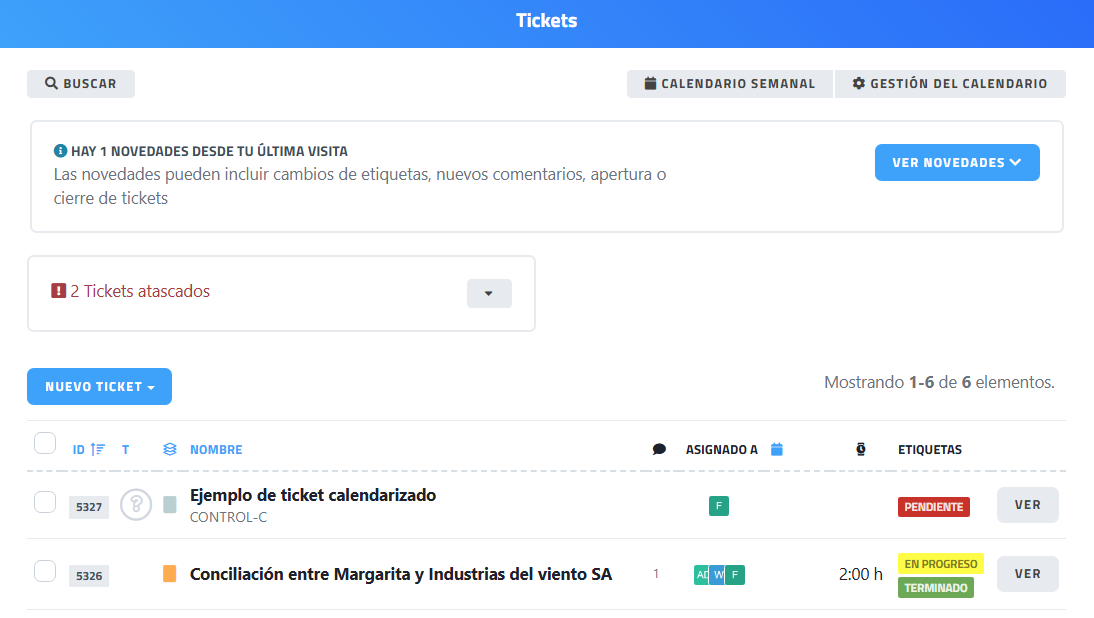Sort tickets by Nombre column
1094x618 pixels.
coord(216,449)
